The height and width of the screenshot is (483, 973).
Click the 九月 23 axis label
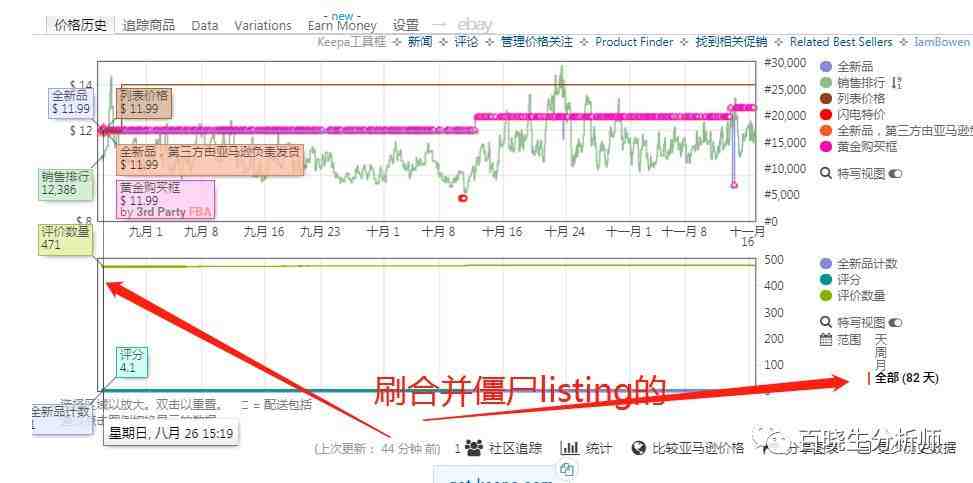(x=320, y=232)
